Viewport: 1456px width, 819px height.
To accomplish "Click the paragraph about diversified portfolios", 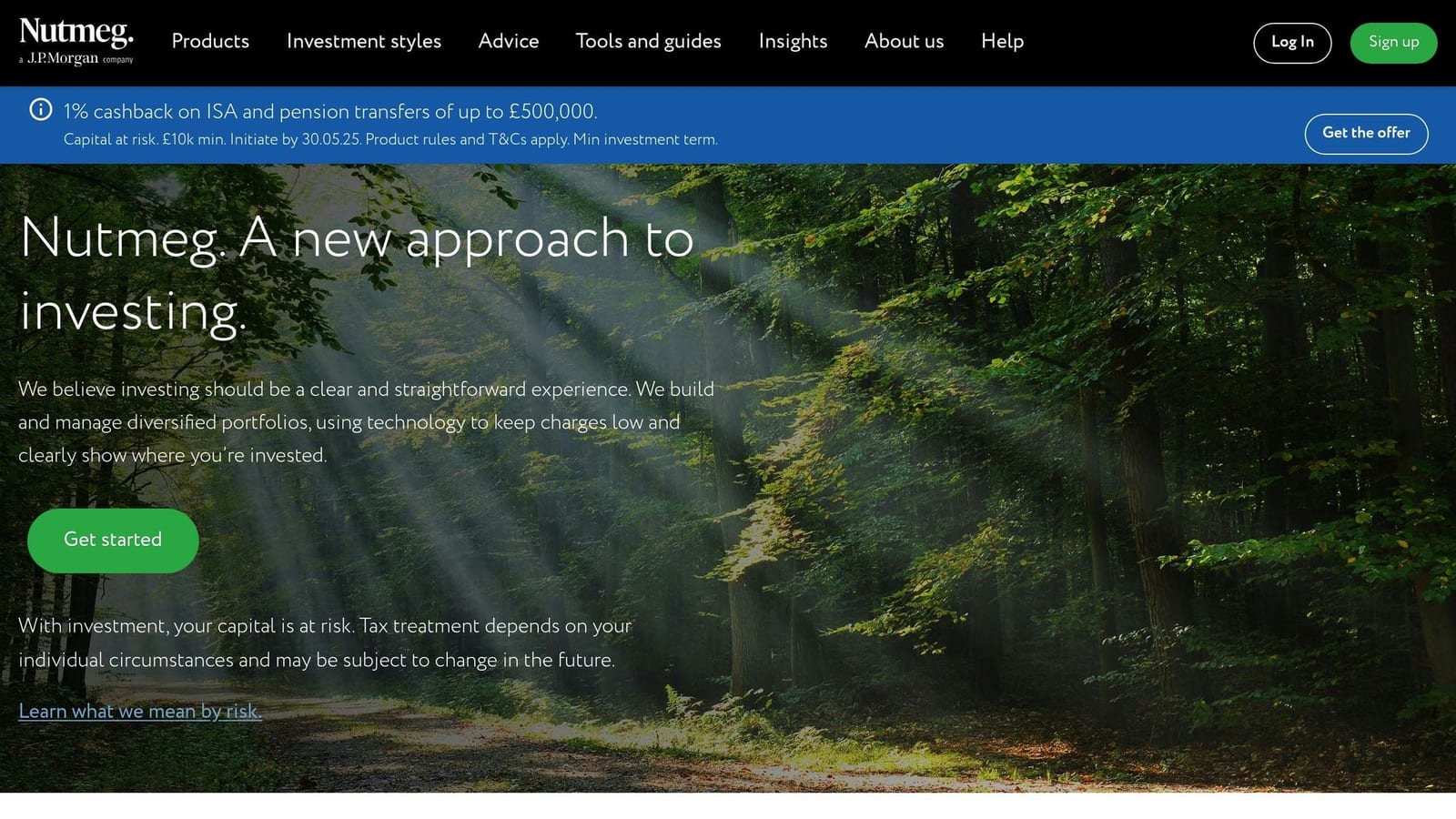I will click(x=366, y=422).
